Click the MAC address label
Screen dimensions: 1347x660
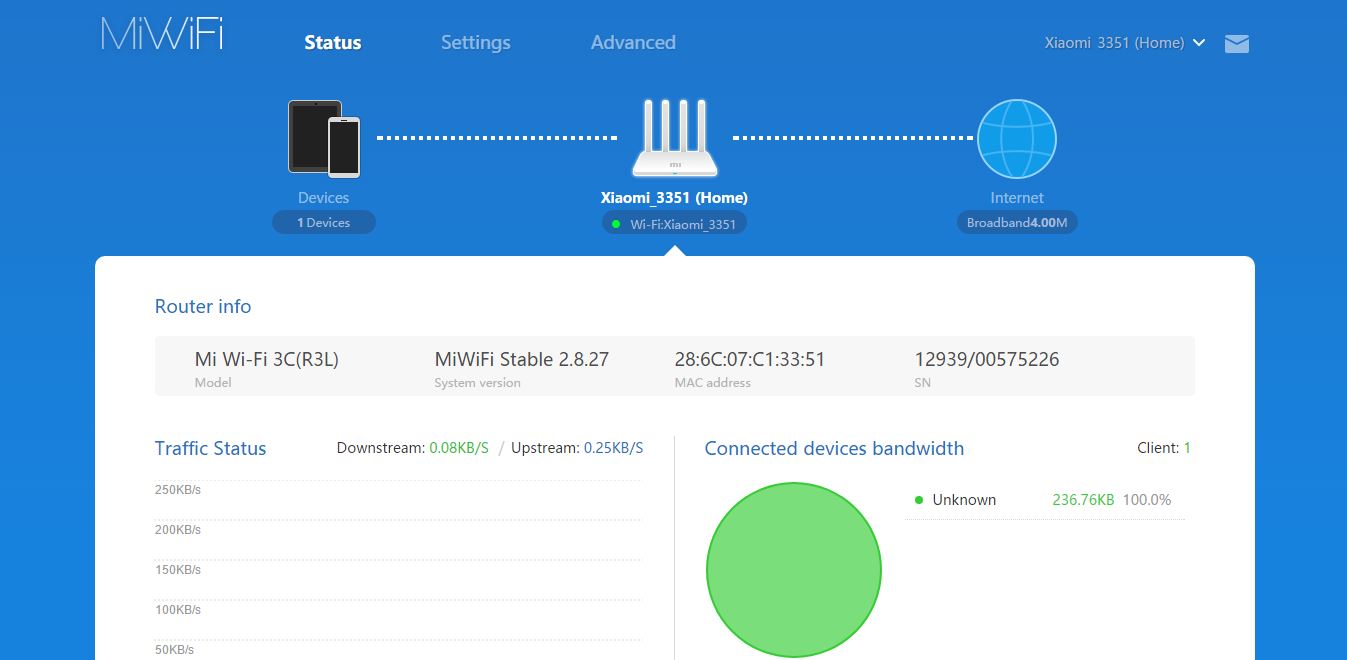coord(713,383)
